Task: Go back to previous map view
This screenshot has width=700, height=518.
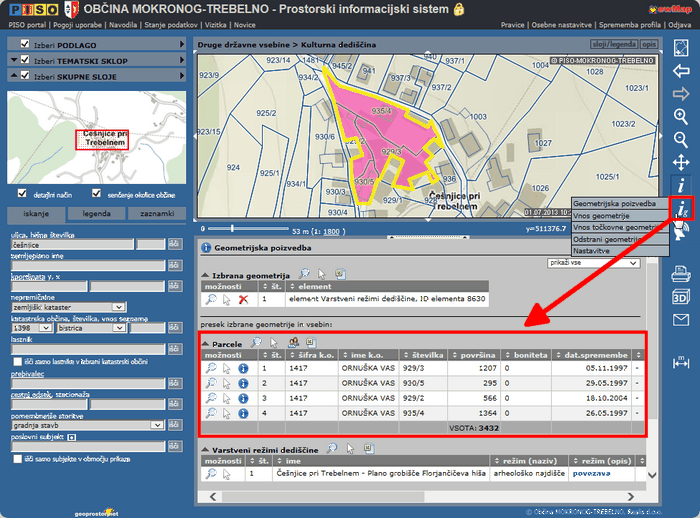Action: tap(681, 71)
